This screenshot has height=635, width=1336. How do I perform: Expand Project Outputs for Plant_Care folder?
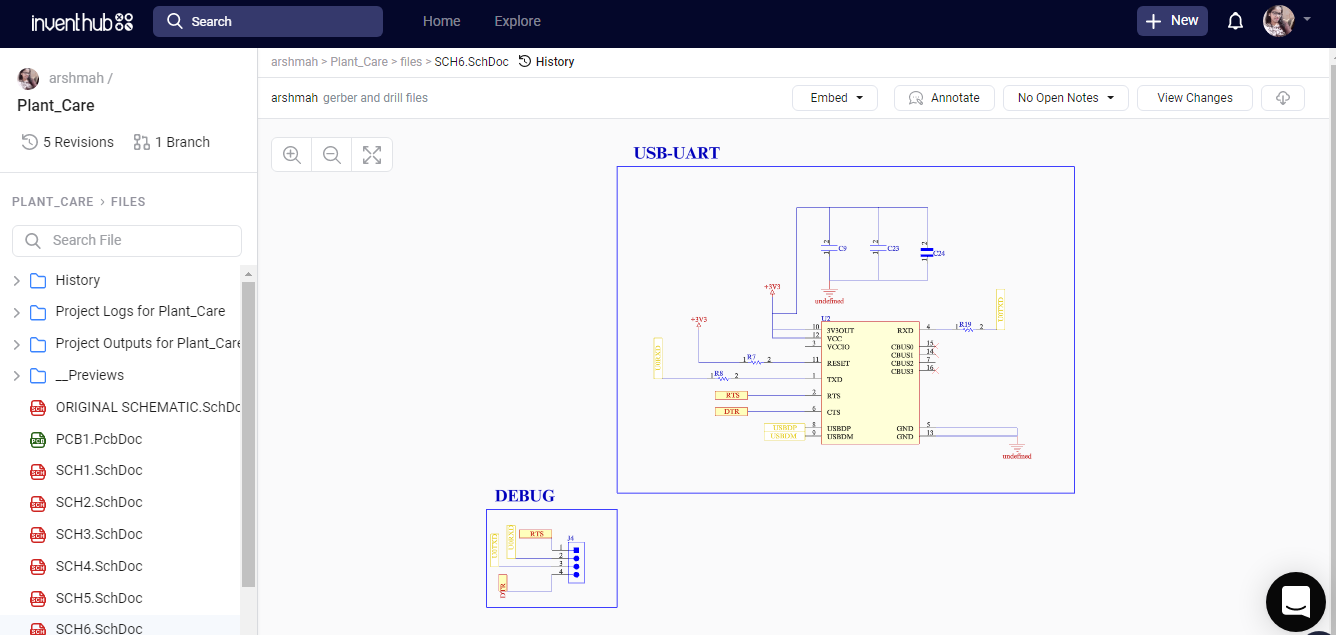click(x=16, y=344)
